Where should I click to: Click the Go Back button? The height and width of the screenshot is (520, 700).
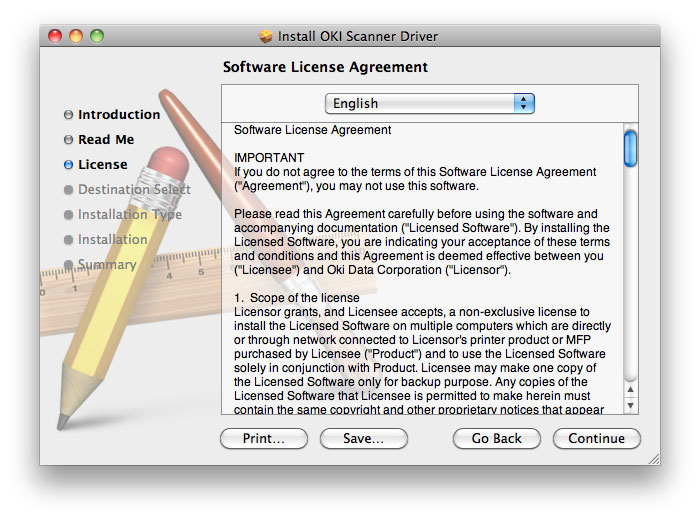(496, 438)
